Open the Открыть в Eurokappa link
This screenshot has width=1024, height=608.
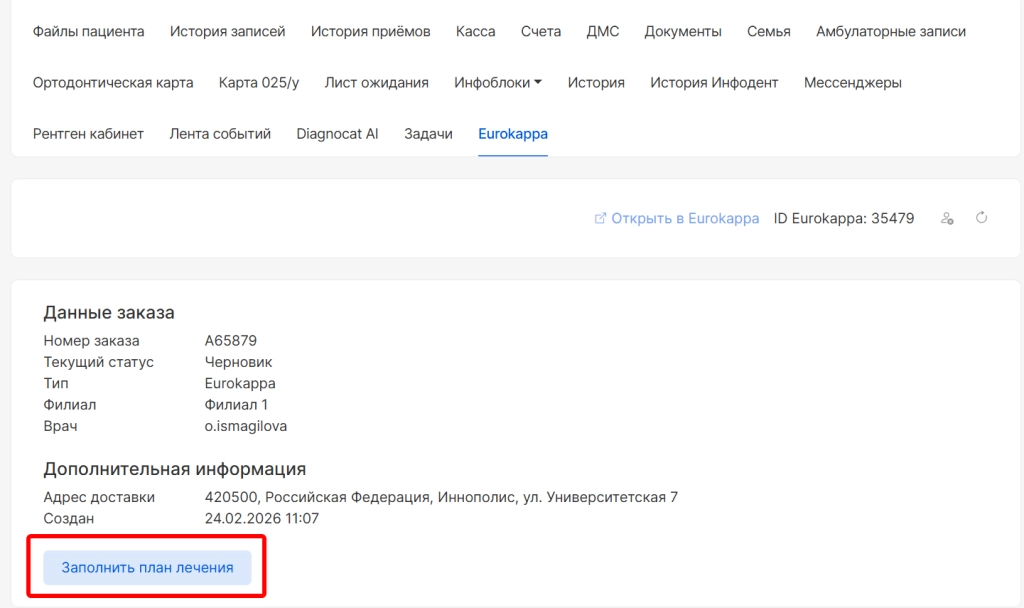[x=685, y=218]
